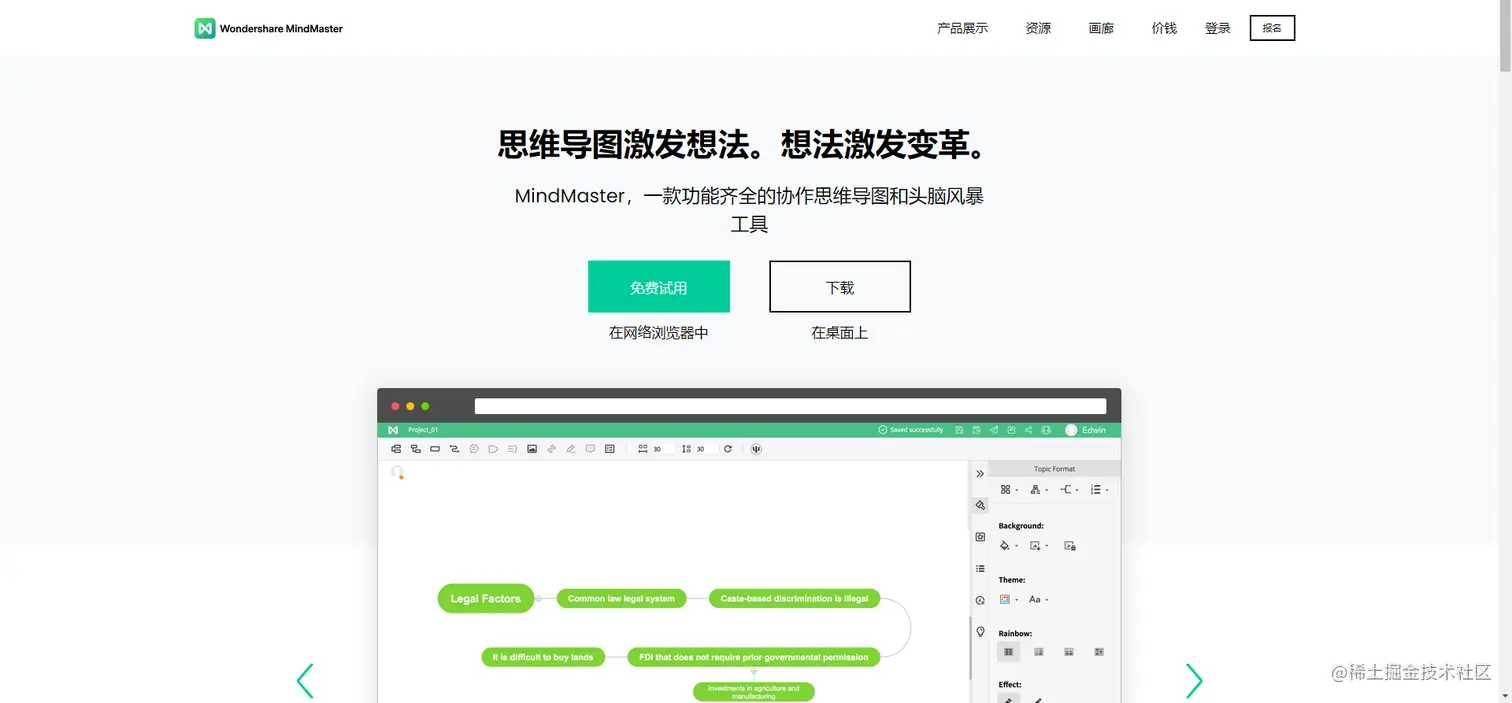Select the fourth Rainbow option
Screen dimensions: 1512x703
1099,651
